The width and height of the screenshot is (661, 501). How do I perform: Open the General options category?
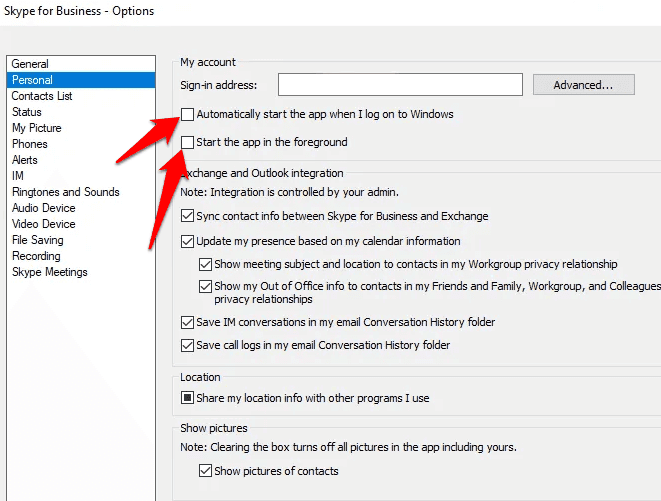pyautogui.click(x=30, y=64)
